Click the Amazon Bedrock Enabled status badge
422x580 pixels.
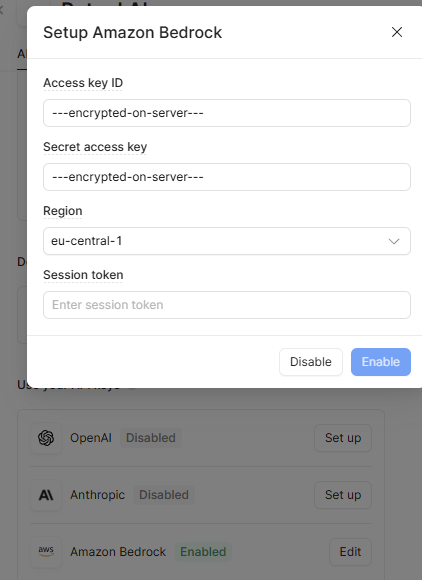[203, 552]
